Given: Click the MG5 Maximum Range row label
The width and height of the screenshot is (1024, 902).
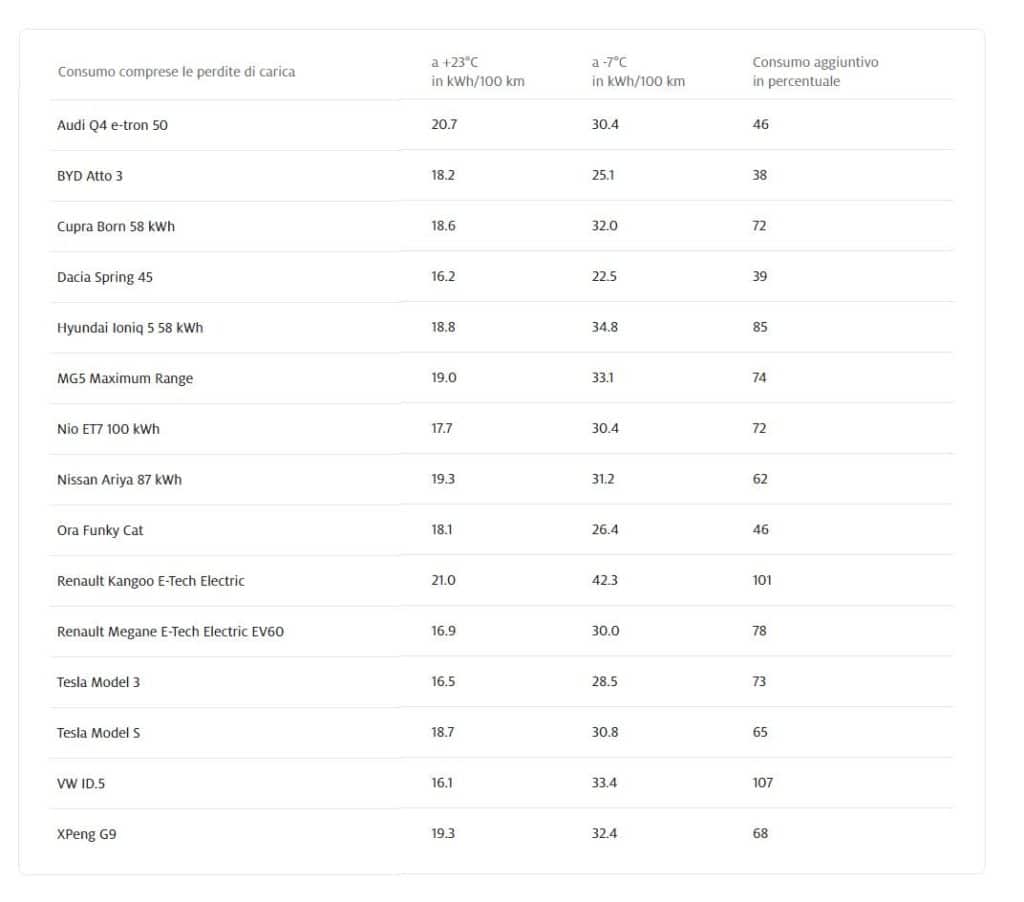Looking at the screenshot, I should point(125,378).
